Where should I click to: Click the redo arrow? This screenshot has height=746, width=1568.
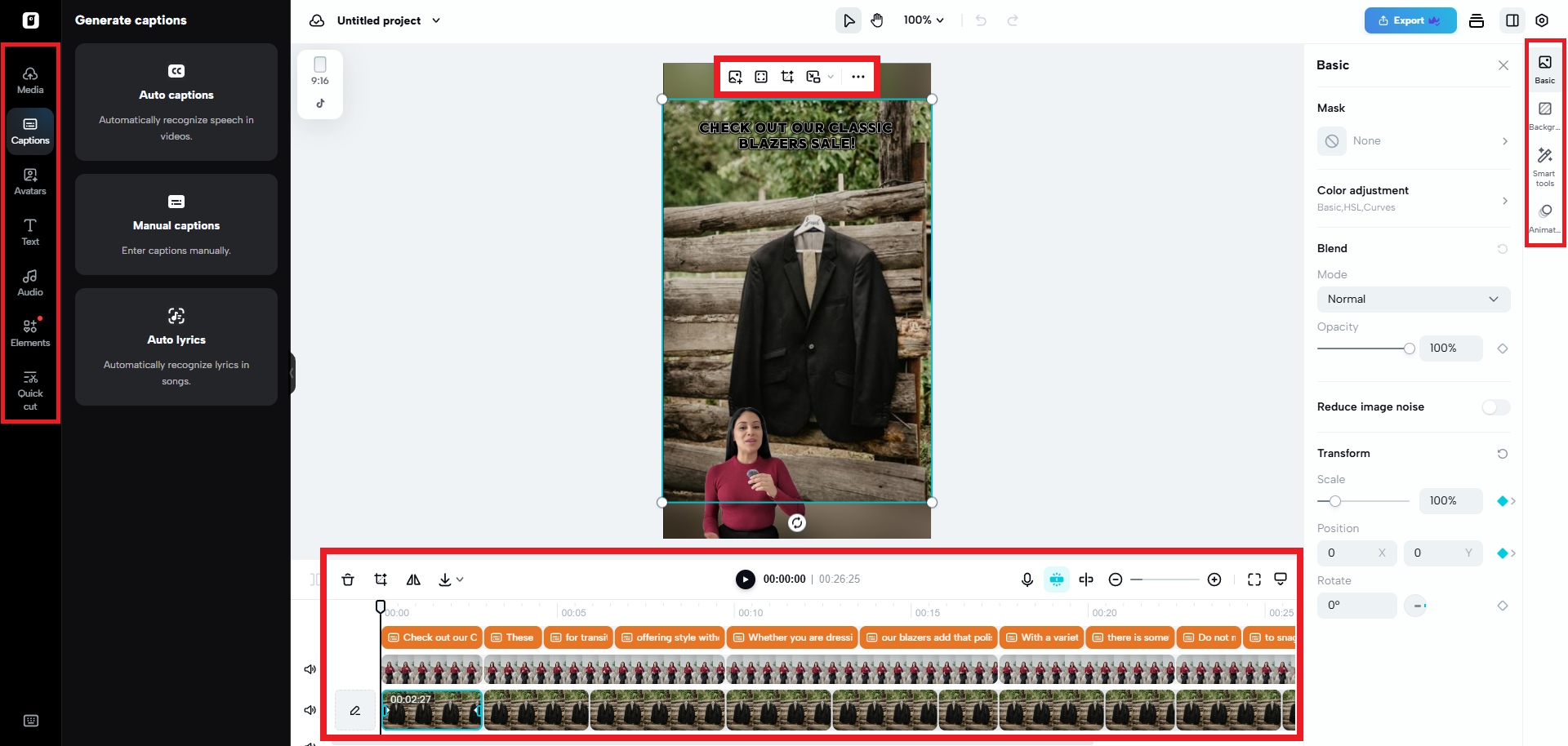tap(1013, 20)
